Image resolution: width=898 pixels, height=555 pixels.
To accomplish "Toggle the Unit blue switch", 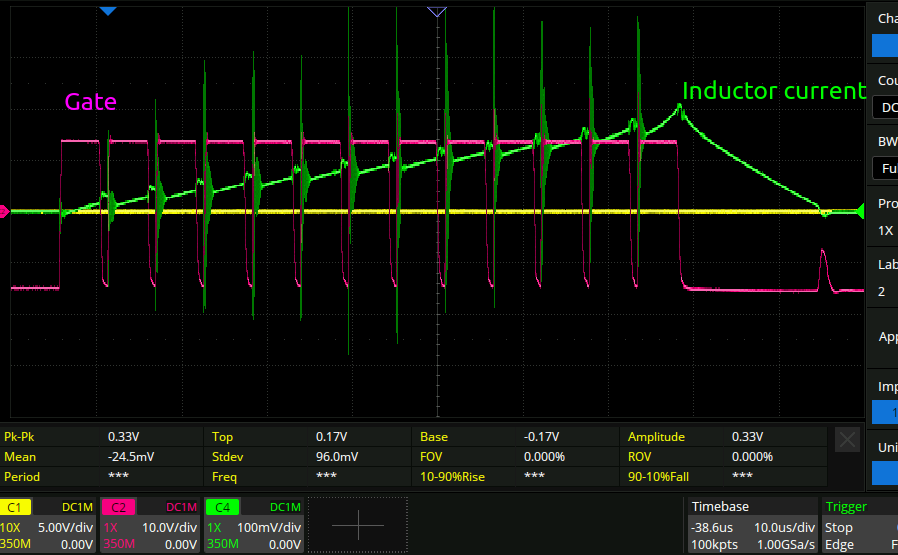I will coord(884,472).
